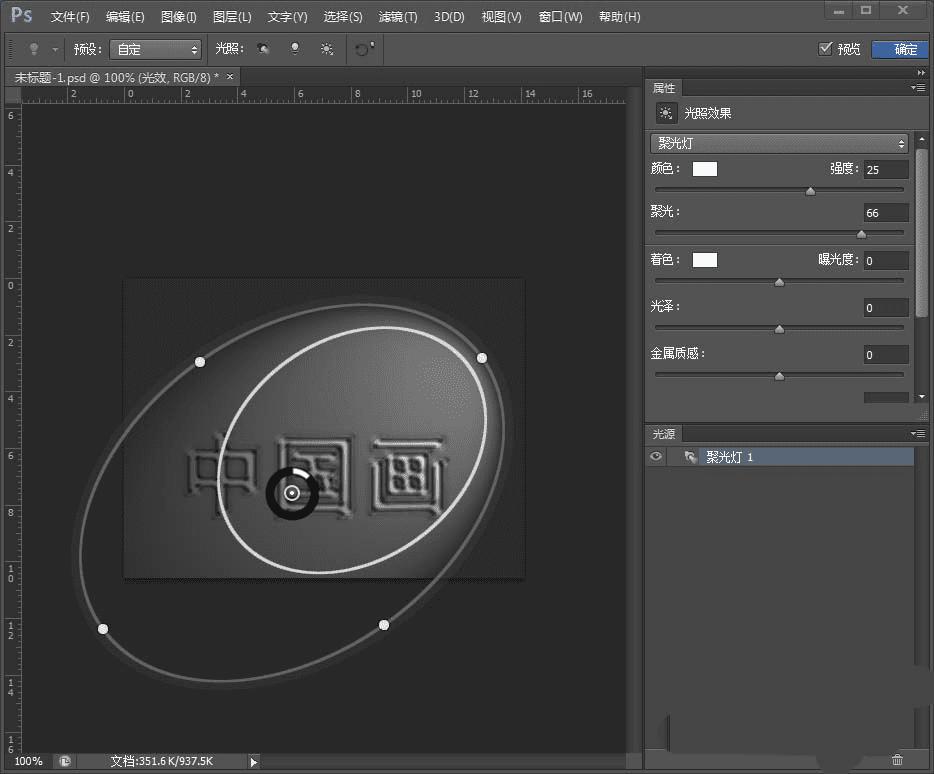Open the 图层(L) menu
934x774 pixels.
coord(232,17)
